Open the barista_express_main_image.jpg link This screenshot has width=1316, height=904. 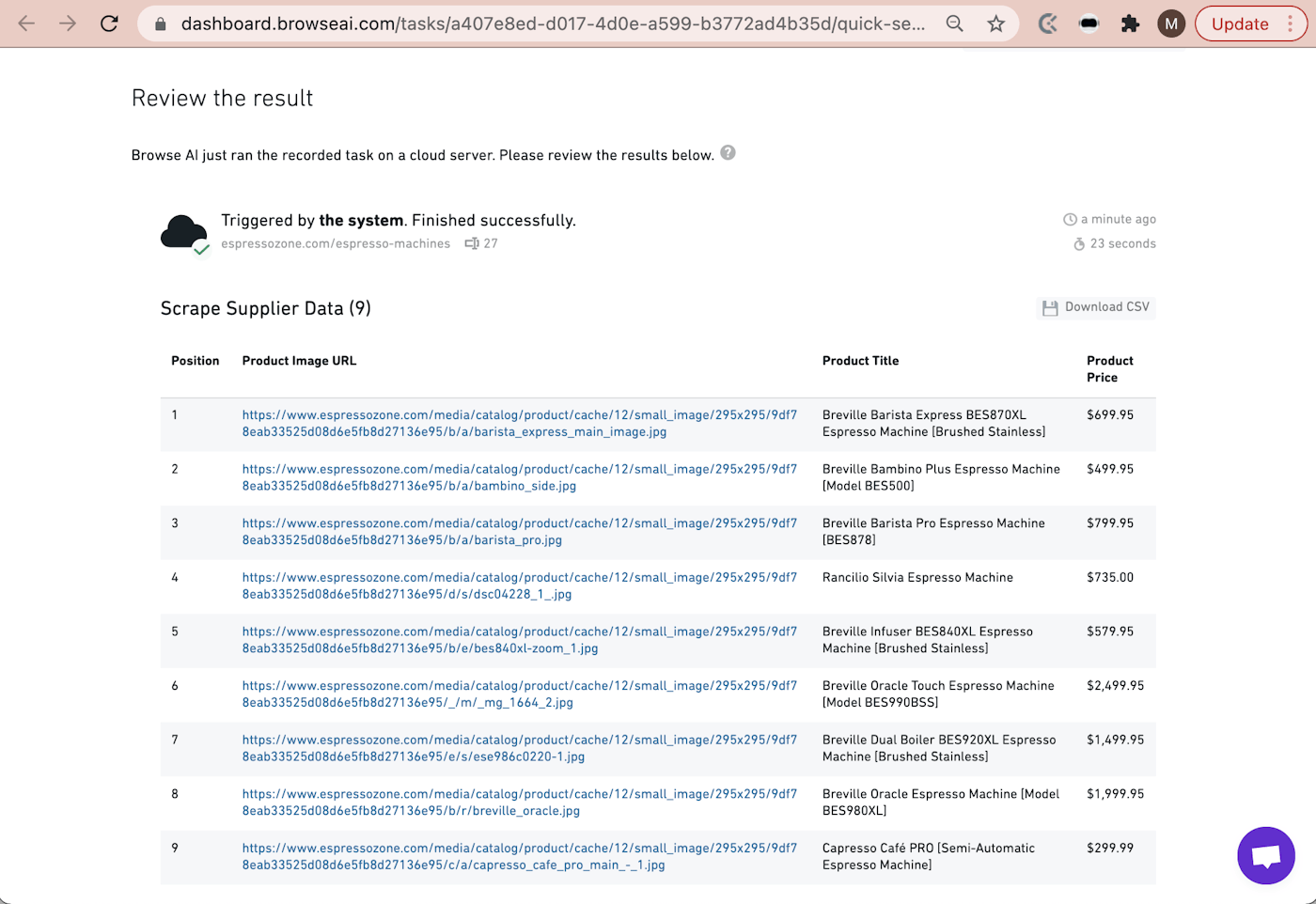(520, 424)
